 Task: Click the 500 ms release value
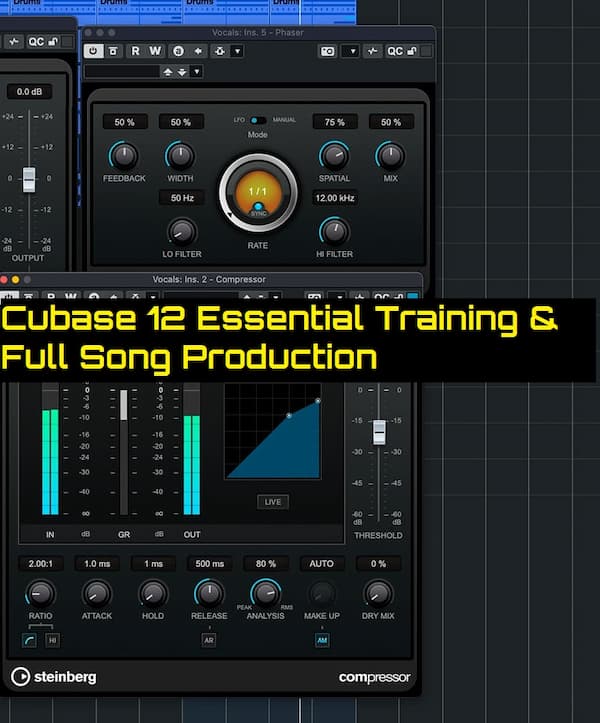(x=209, y=564)
